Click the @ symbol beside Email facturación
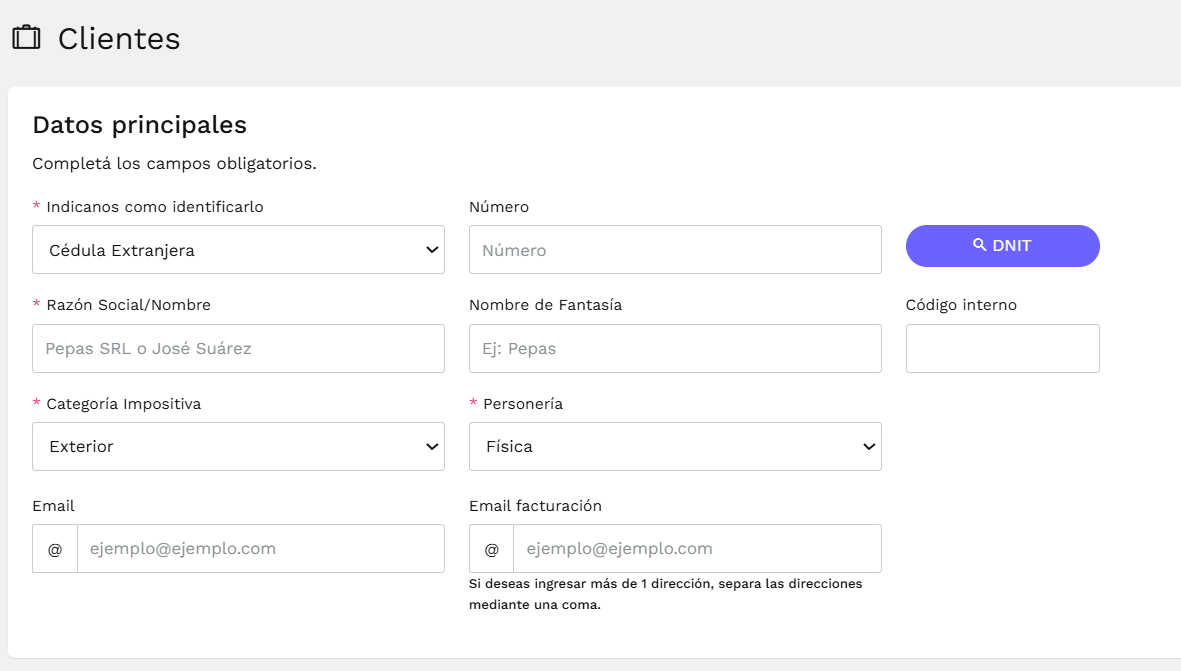This screenshot has width=1181, height=671. [x=491, y=549]
